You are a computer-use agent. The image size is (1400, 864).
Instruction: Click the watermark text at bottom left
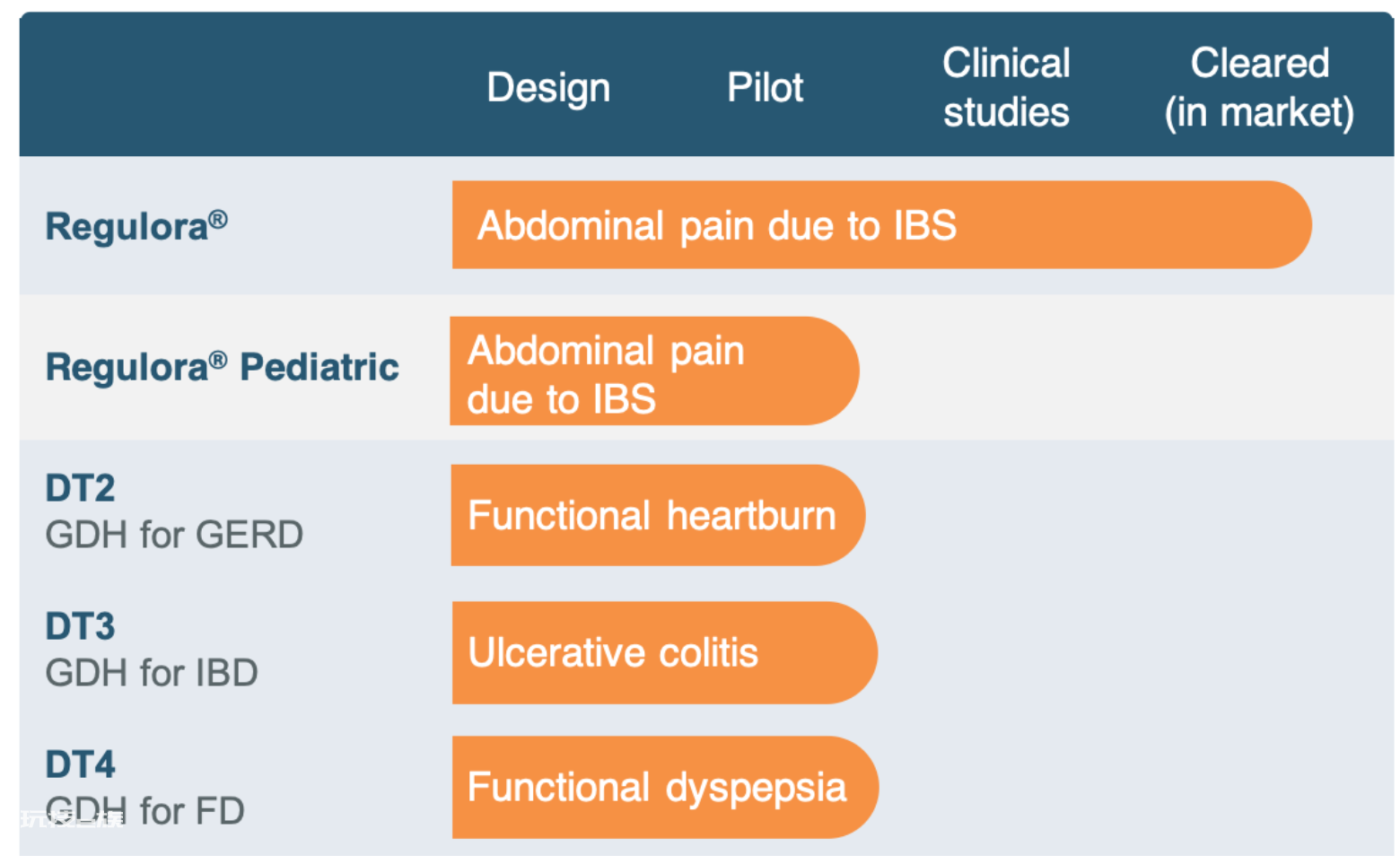click(72, 818)
